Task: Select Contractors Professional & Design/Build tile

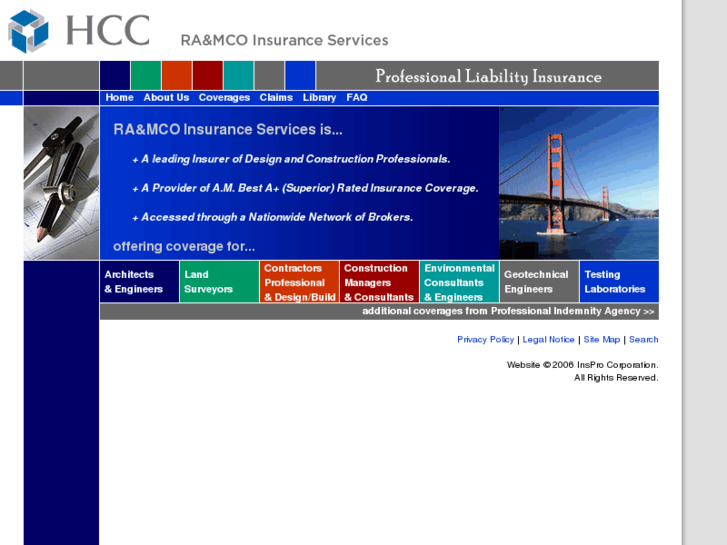Action: 299,282
